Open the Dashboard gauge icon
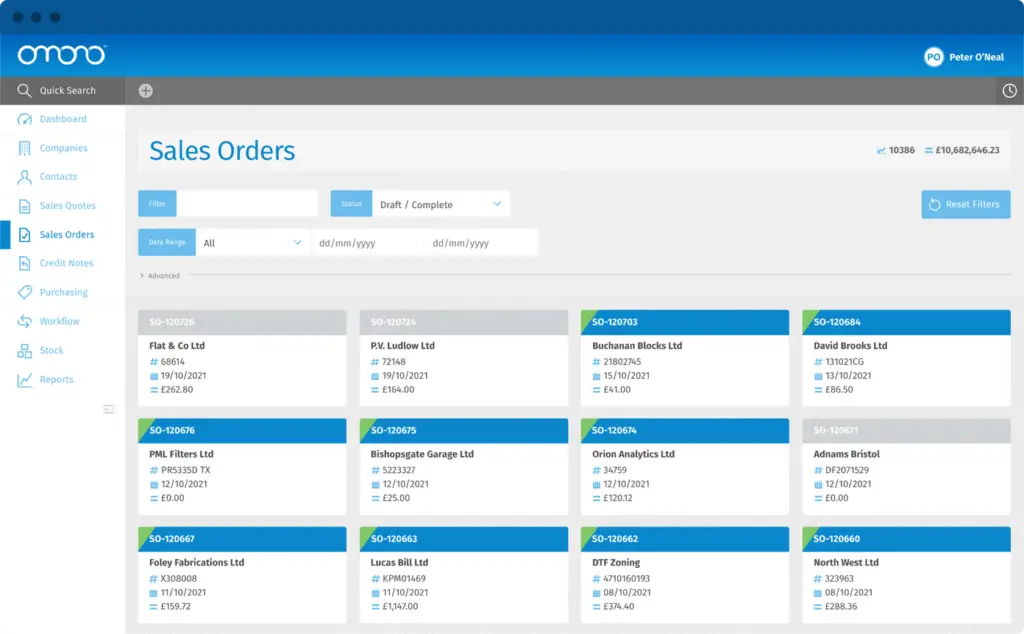 click(x=24, y=119)
